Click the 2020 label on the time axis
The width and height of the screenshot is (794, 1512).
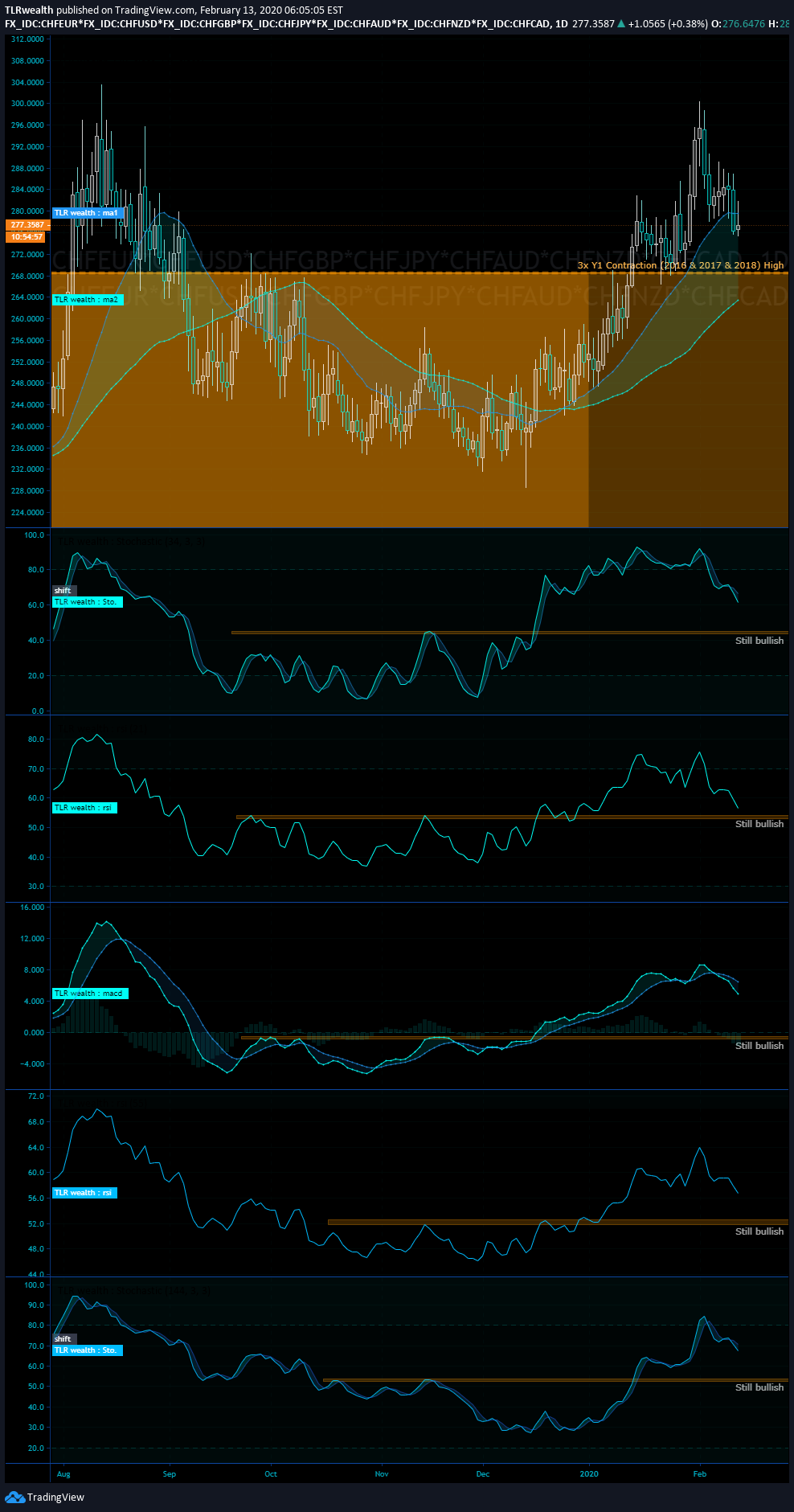589,1474
